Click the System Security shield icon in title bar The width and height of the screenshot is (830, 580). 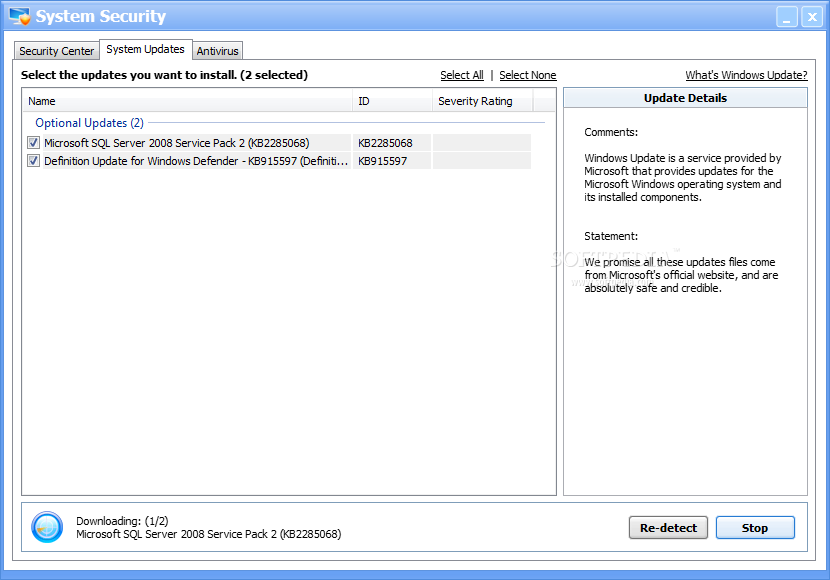coord(20,16)
